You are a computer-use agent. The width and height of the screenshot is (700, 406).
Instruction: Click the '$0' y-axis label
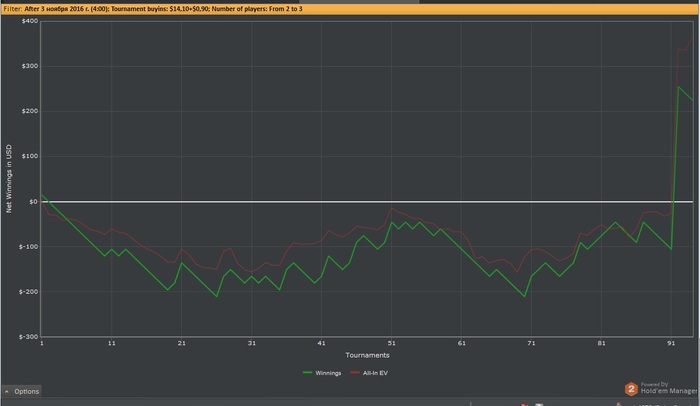[x=33, y=201]
